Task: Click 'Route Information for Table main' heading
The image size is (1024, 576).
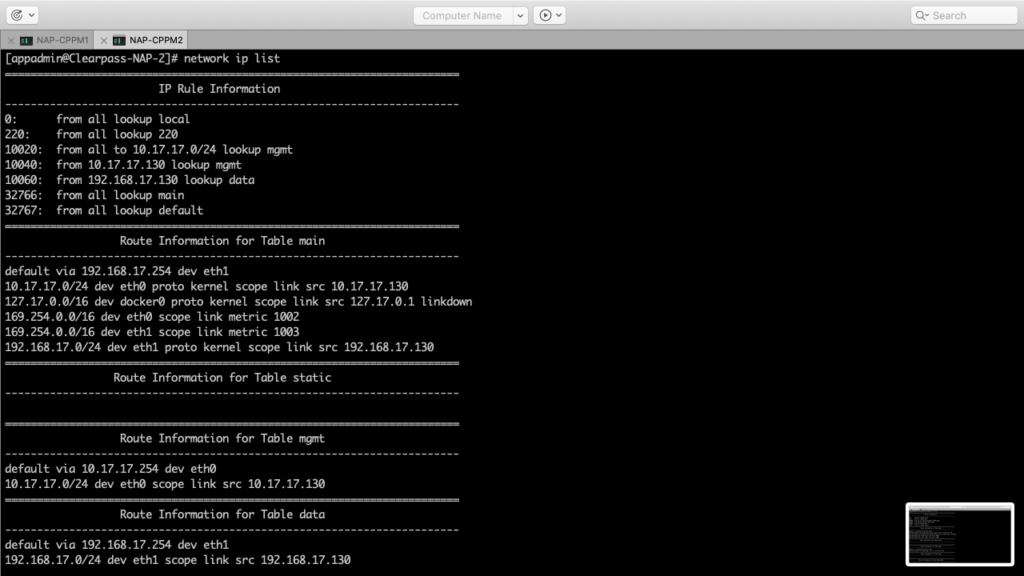Action: tap(222, 241)
